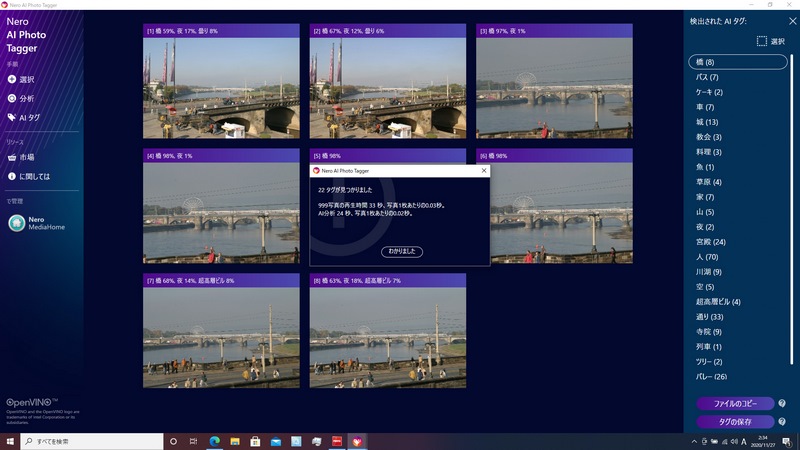Image resolution: width=800 pixels, height=450 pixels.
Task: Open Nero MediaHome icon
Action: tap(17, 223)
